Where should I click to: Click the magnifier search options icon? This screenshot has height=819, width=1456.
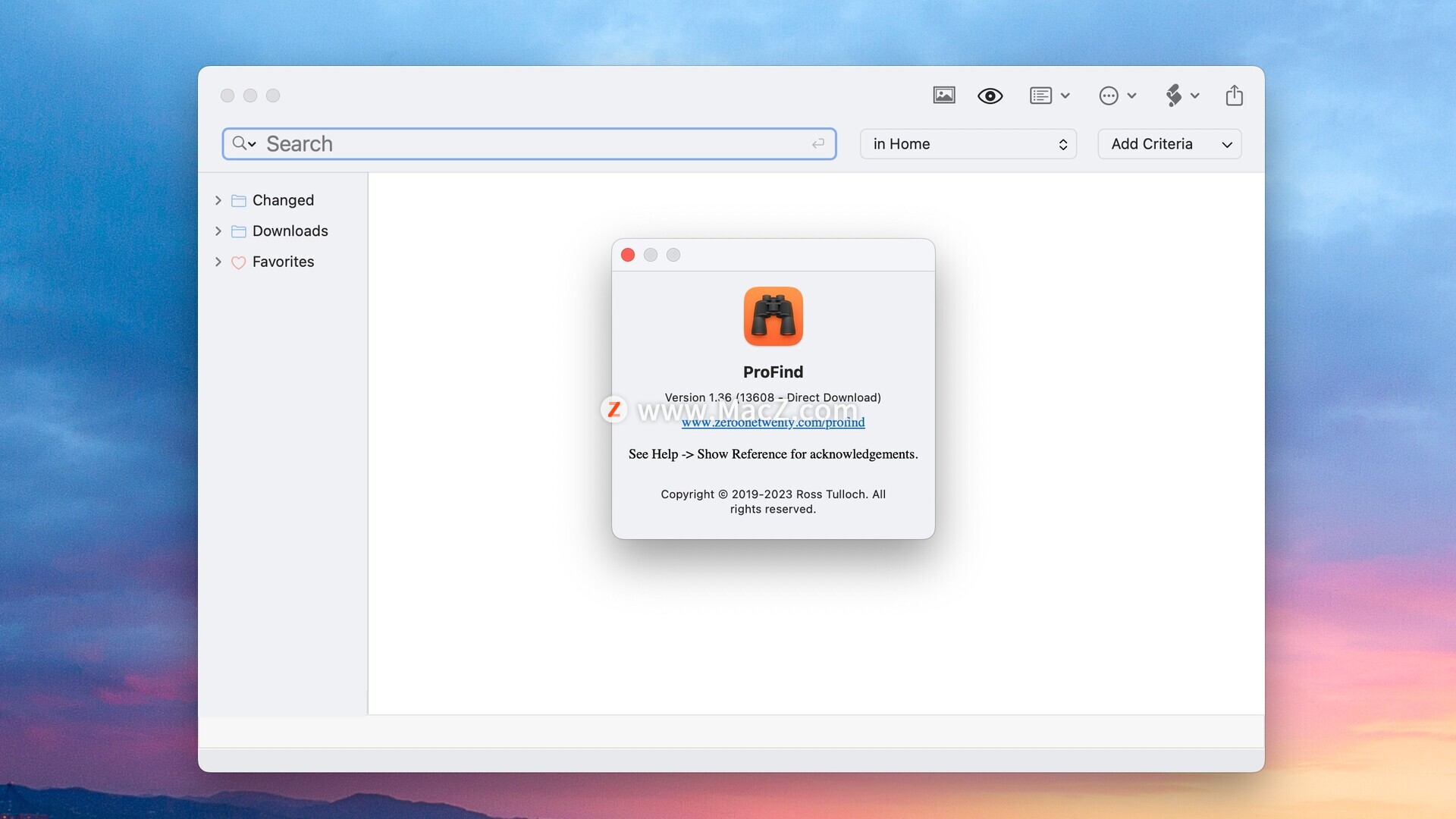coord(243,143)
